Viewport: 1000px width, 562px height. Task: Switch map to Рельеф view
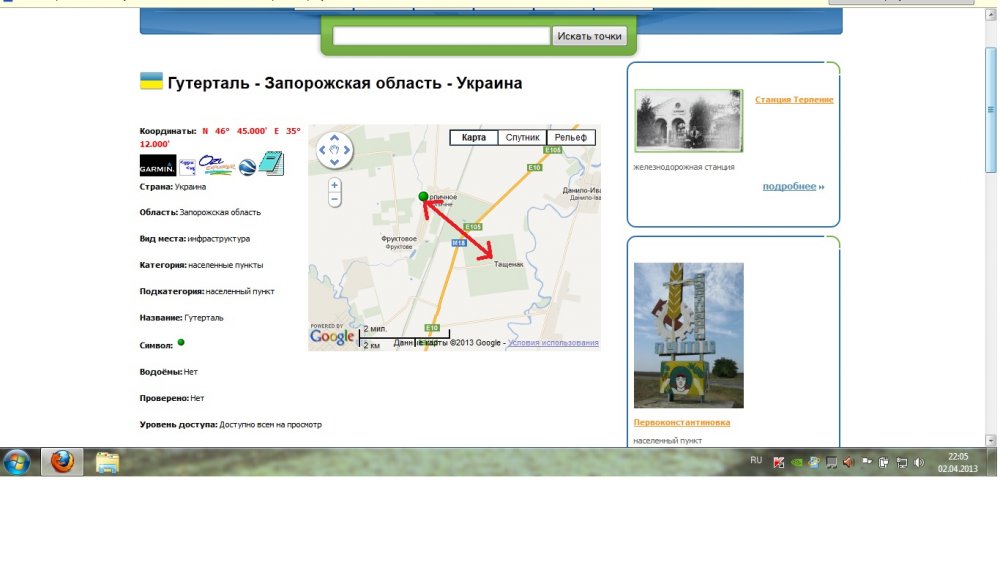tap(572, 138)
